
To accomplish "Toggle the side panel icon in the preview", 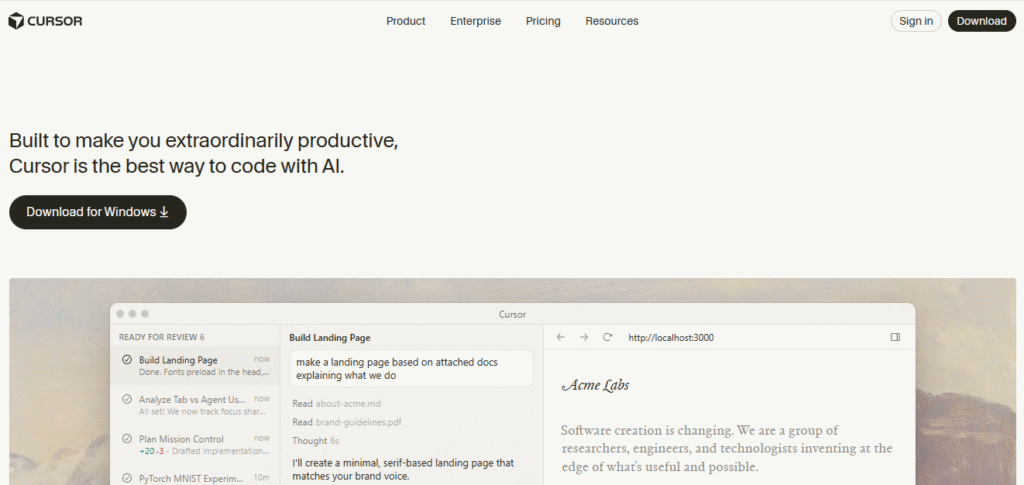I will pyautogui.click(x=895, y=338).
